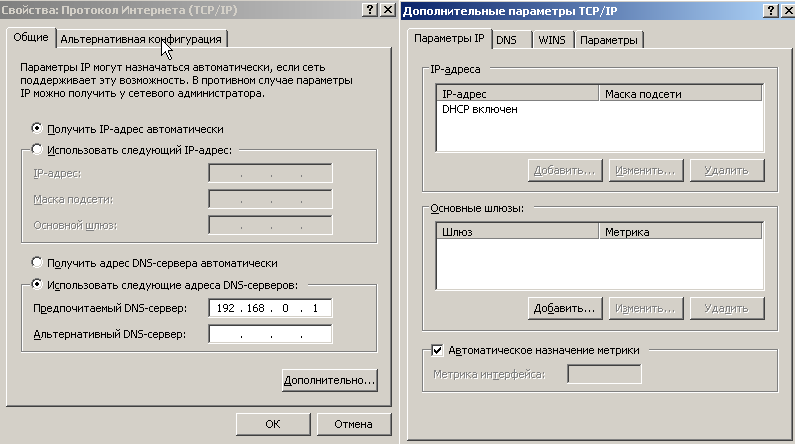Select Получить IP-адрес автоматически radio button
Viewport: 795px width, 444px height.
click(x=37, y=128)
